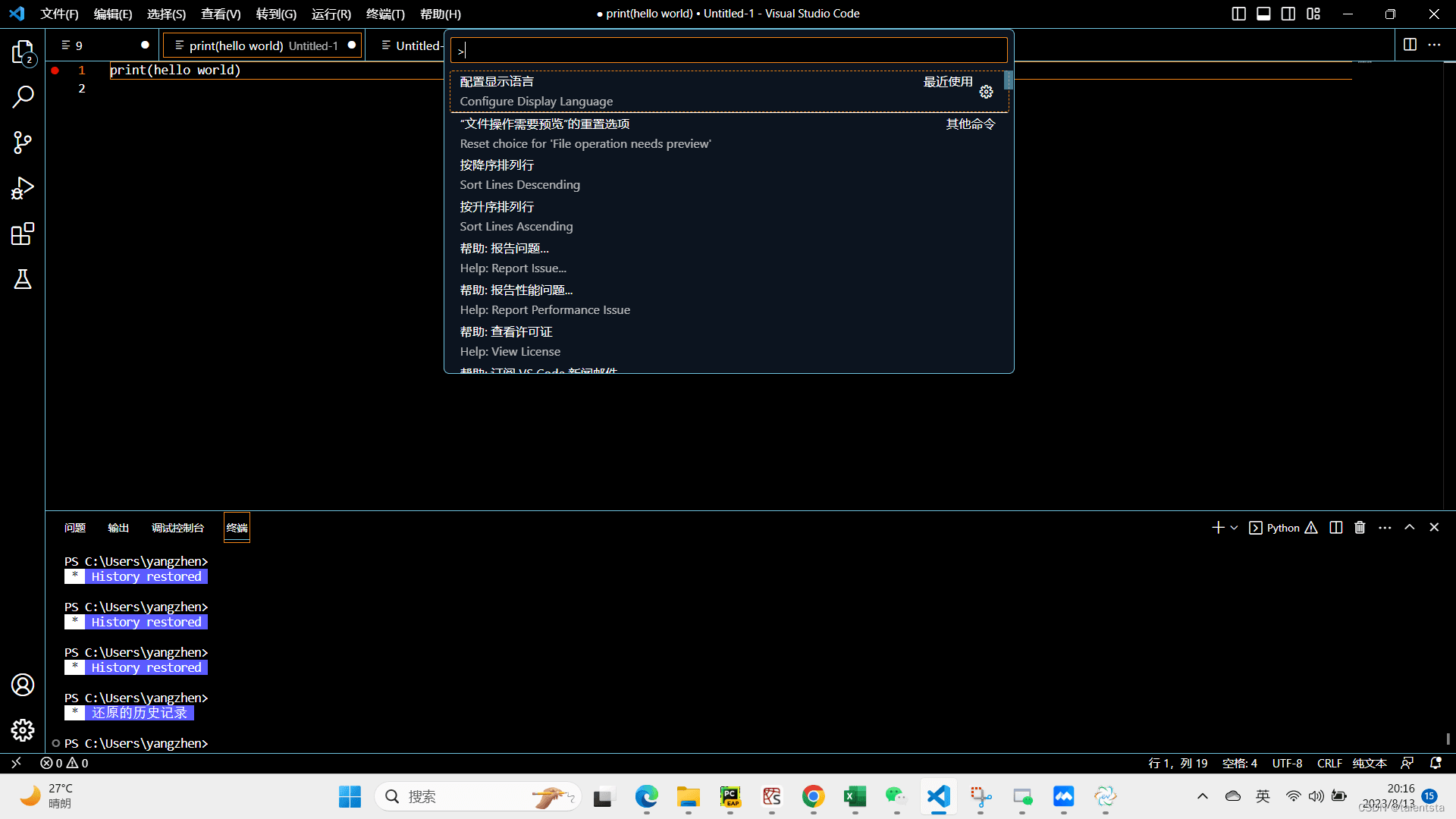Open the Extensions view
The width and height of the screenshot is (1456, 819).
pyautogui.click(x=23, y=234)
